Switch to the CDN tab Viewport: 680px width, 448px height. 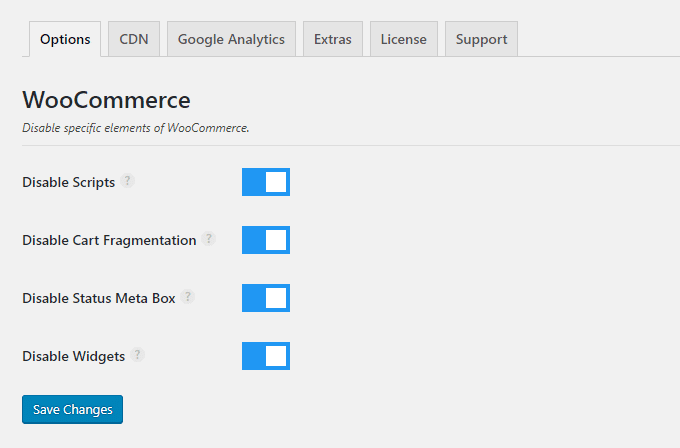click(x=134, y=39)
